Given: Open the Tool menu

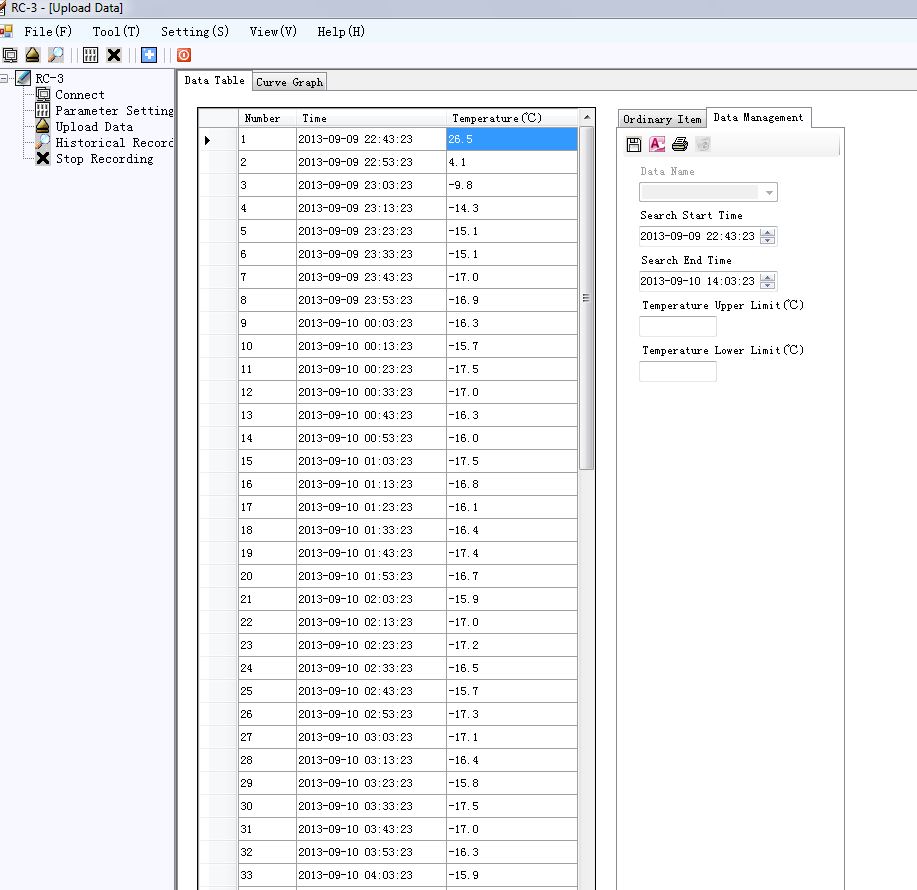Looking at the screenshot, I should click(116, 32).
